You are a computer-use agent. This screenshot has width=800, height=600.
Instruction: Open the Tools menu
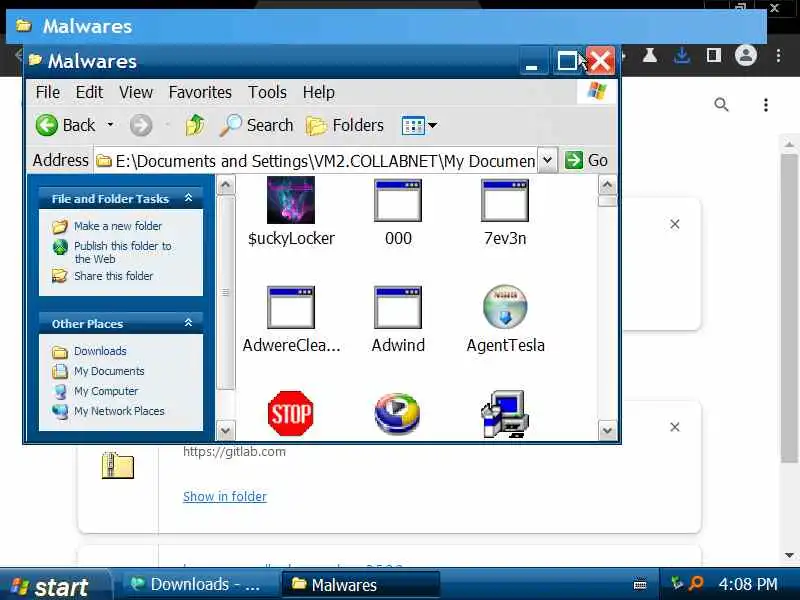[267, 92]
